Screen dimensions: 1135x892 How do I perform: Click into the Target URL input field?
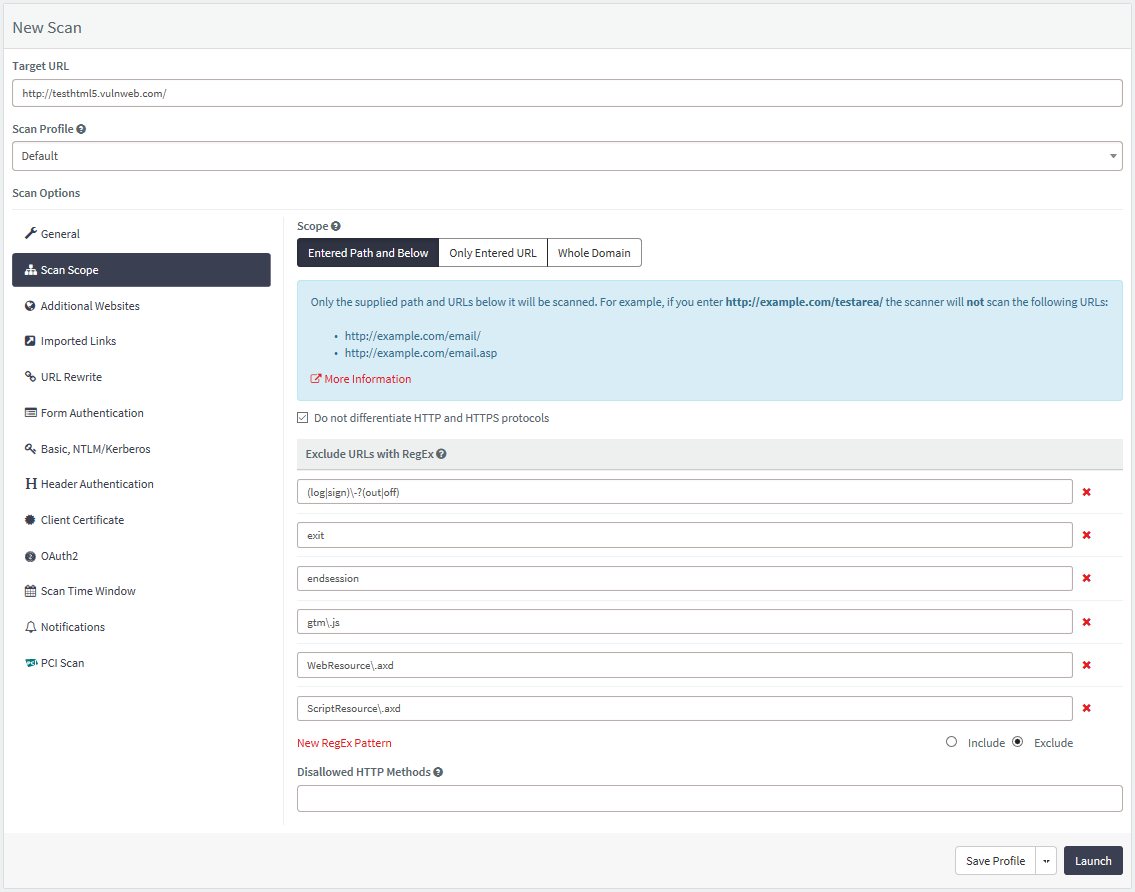(567, 93)
